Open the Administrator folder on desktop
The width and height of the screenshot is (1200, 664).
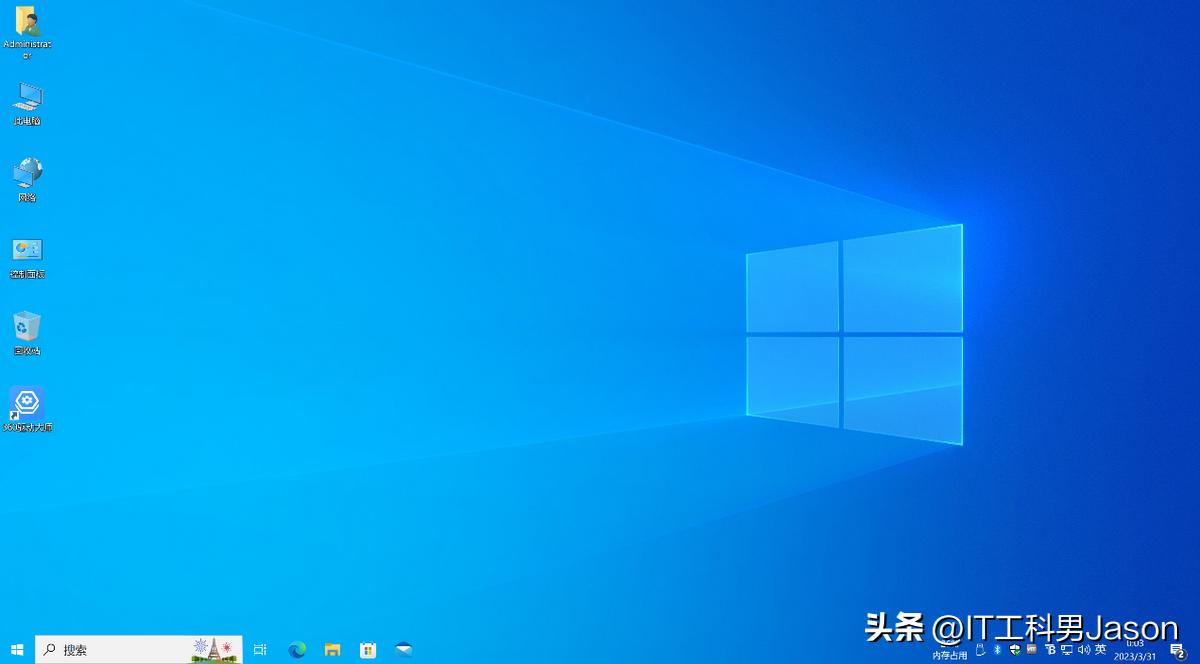coord(27,22)
